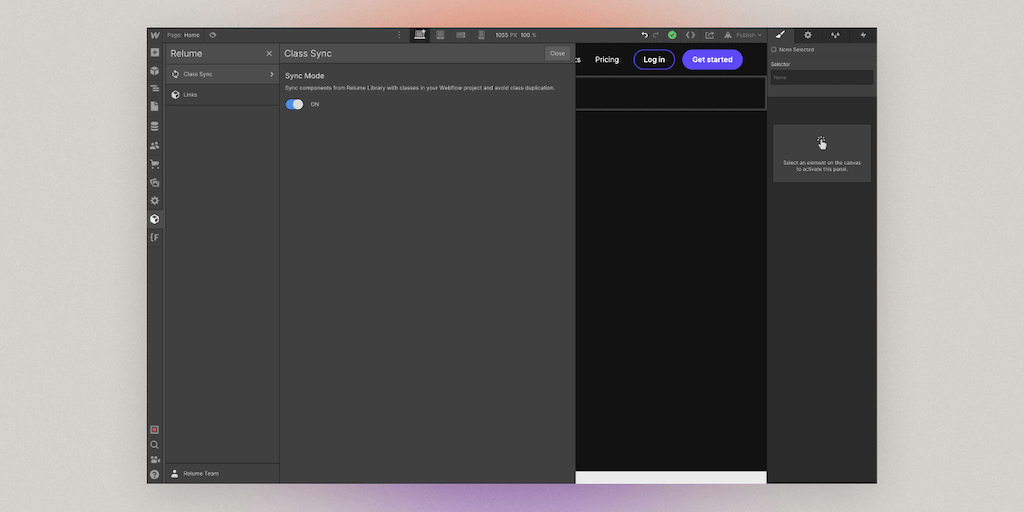Click the Finsweet {F icon in sidebar
The width and height of the screenshot is (1024, 512).
pyautogui.click(x=155, y=237)
